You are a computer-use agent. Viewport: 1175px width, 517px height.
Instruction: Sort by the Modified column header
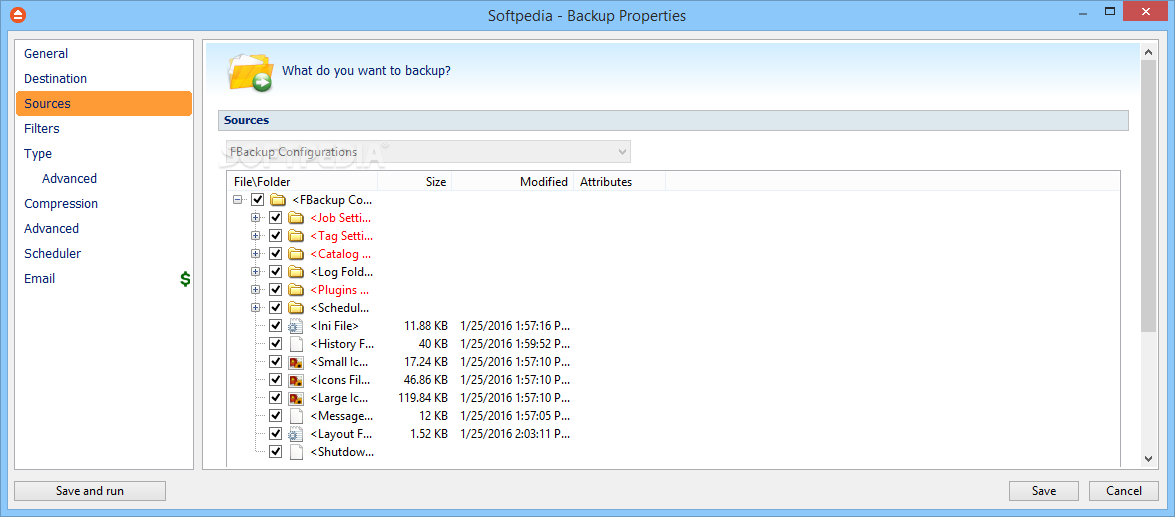point(513,181)
